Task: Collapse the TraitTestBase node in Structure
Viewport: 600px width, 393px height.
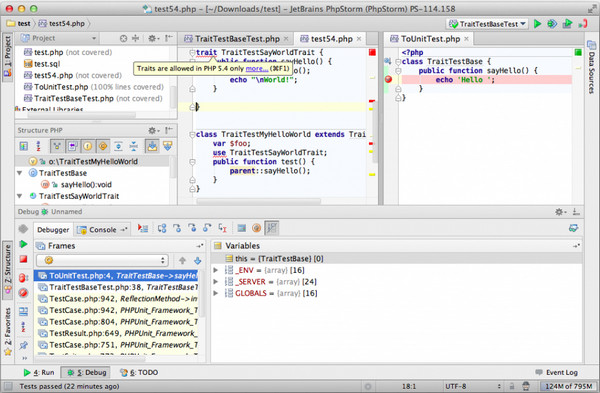Action: point(20,173)
